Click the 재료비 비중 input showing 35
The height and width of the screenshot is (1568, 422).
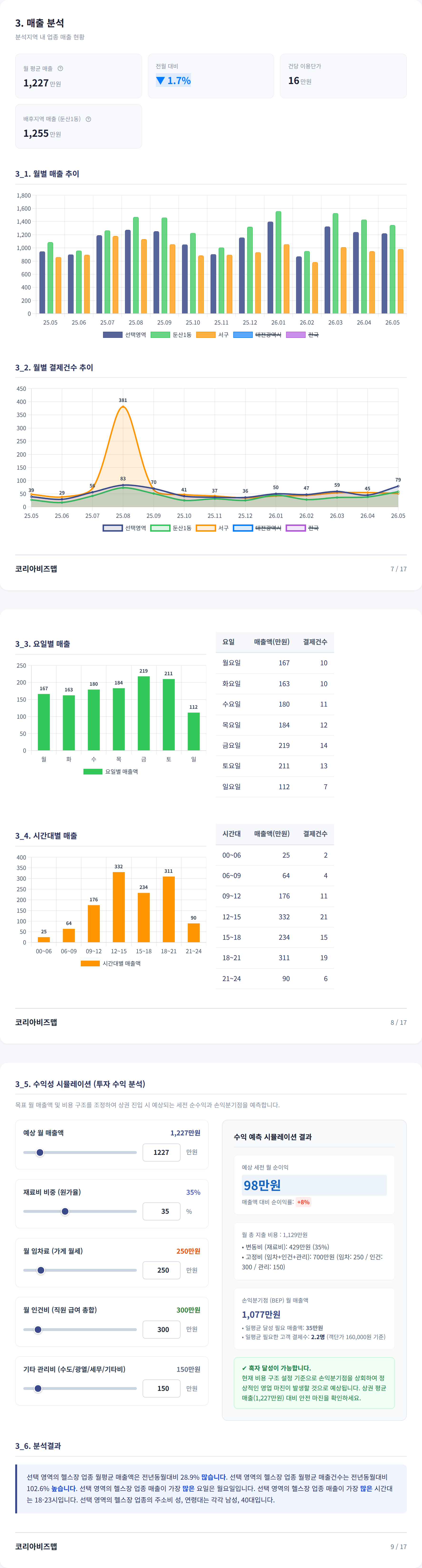(161, 1211)
